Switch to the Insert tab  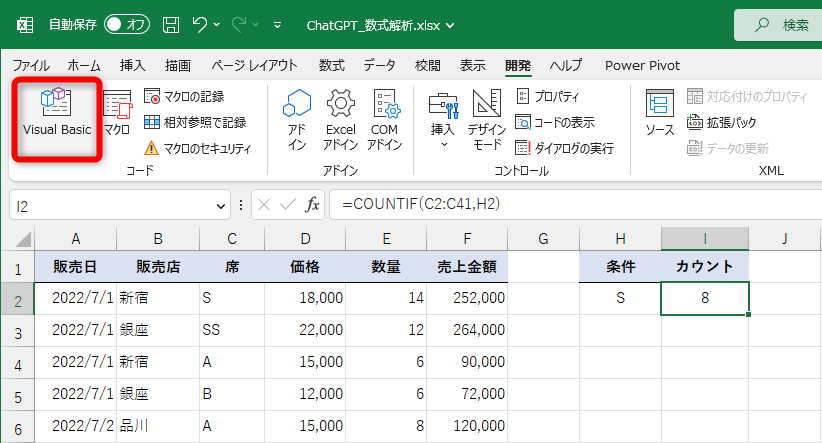(133, 66)
